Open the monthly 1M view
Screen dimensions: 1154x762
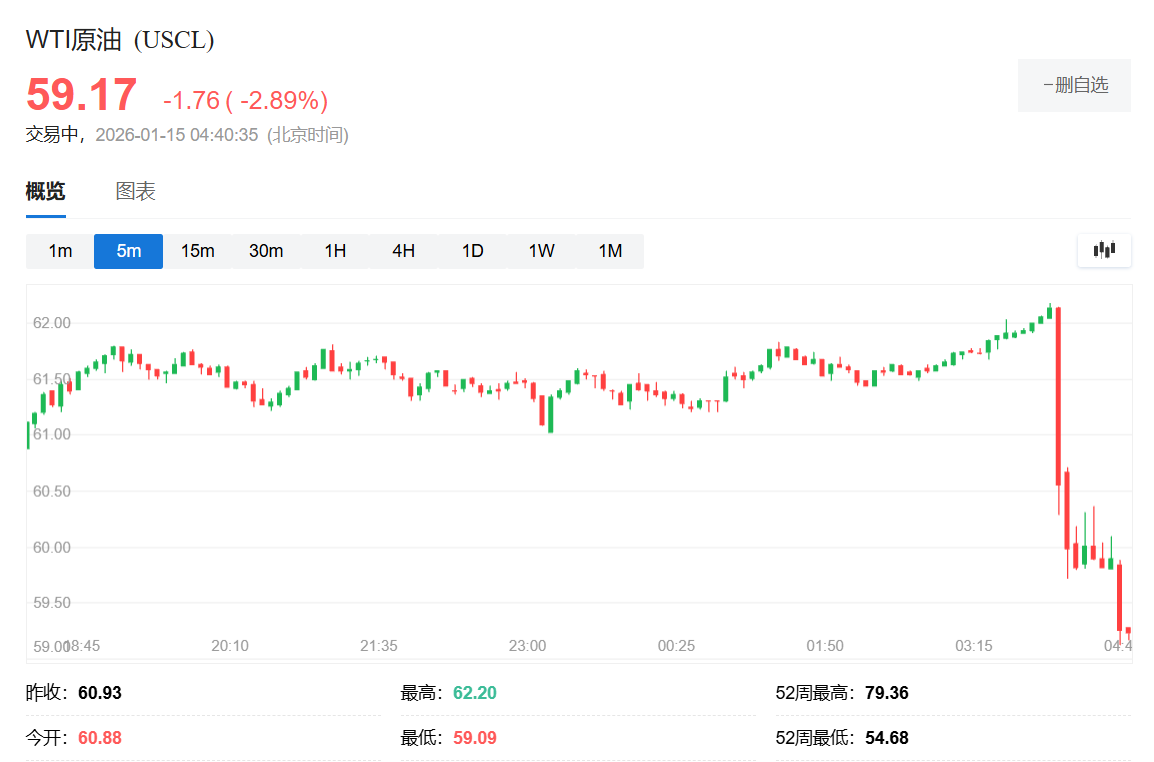coord(609,251)
